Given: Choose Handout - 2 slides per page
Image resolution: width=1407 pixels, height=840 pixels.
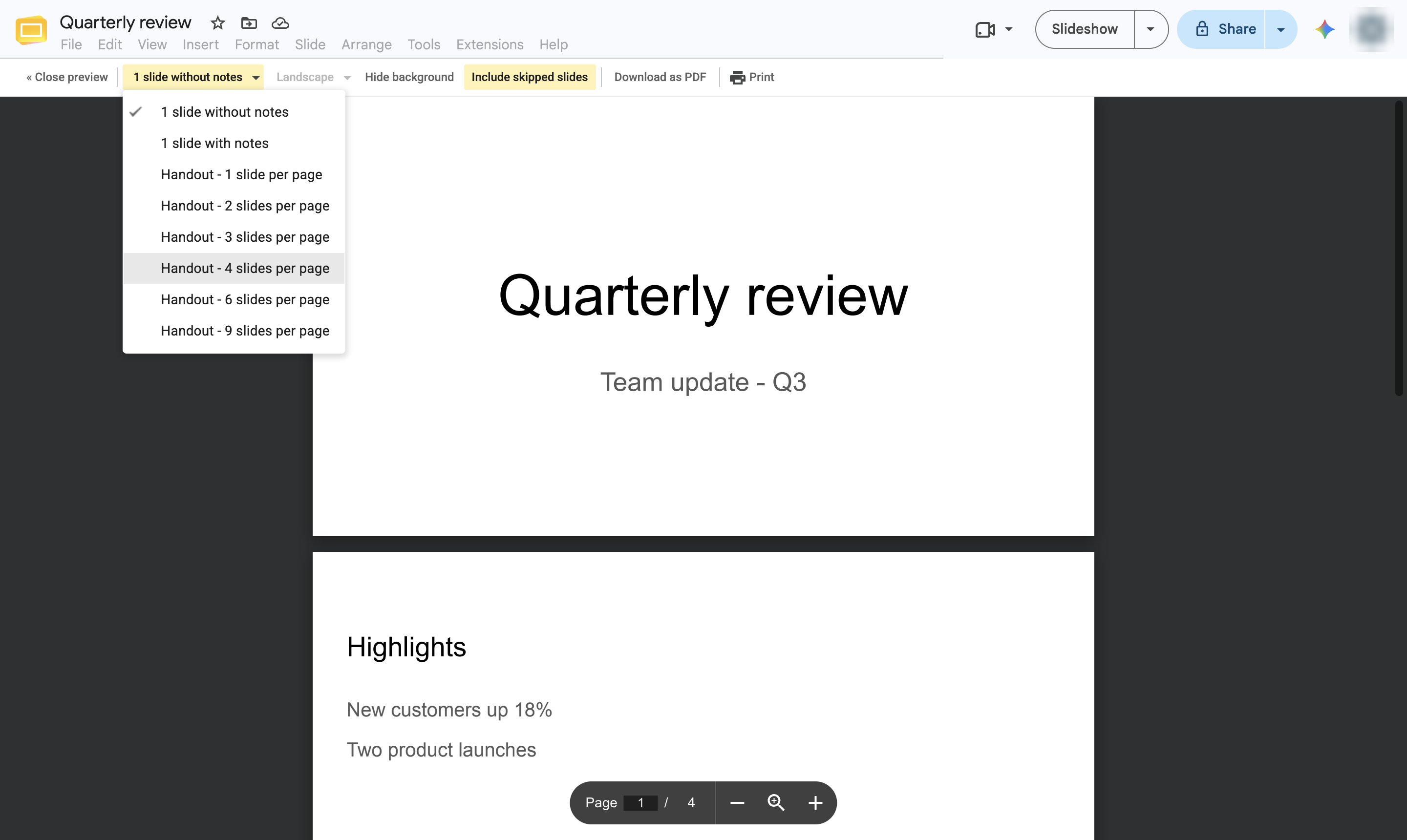Looking at the screenshot, I should tap(234, 206).
